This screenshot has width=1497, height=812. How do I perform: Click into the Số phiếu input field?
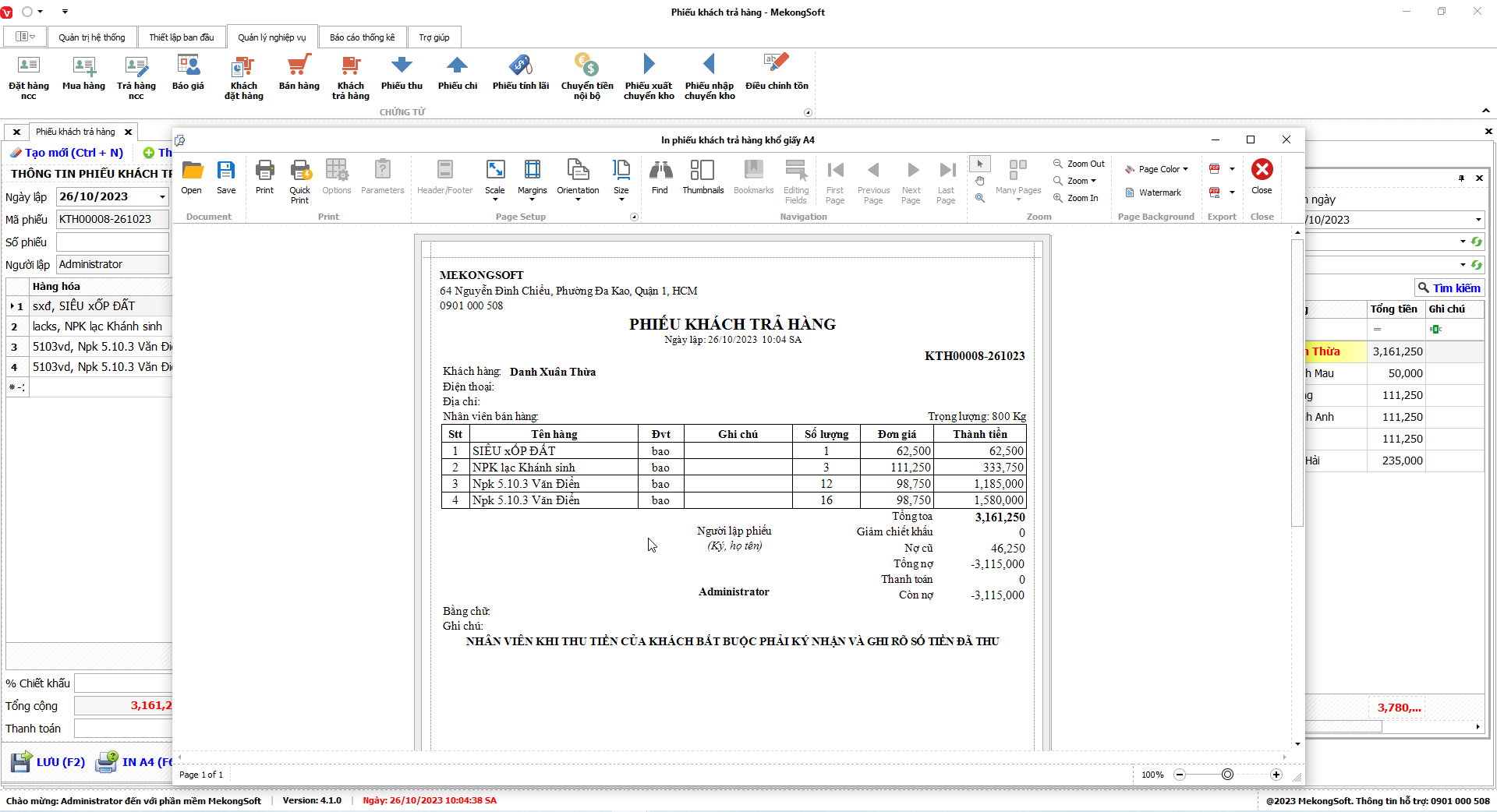coord(112,242)
